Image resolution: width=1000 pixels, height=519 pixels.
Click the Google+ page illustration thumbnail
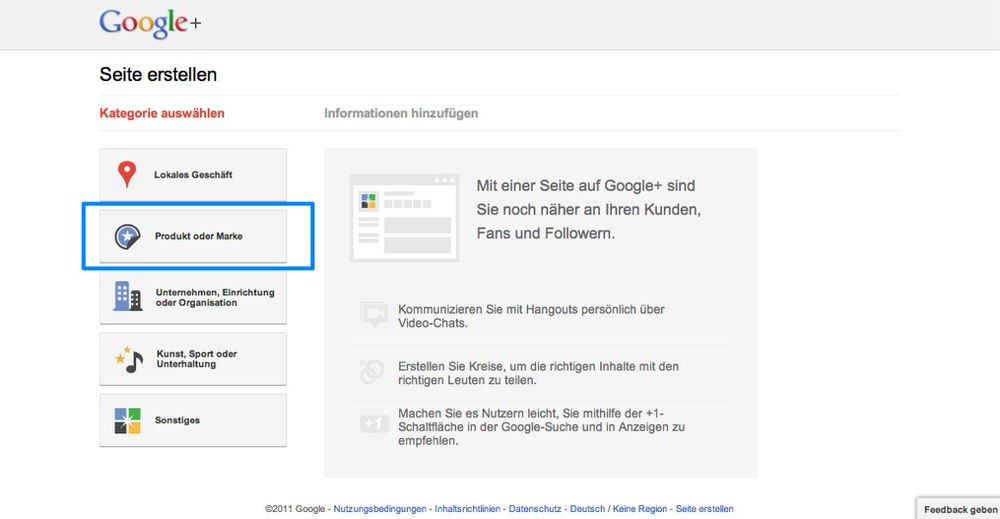coord(404,217)
